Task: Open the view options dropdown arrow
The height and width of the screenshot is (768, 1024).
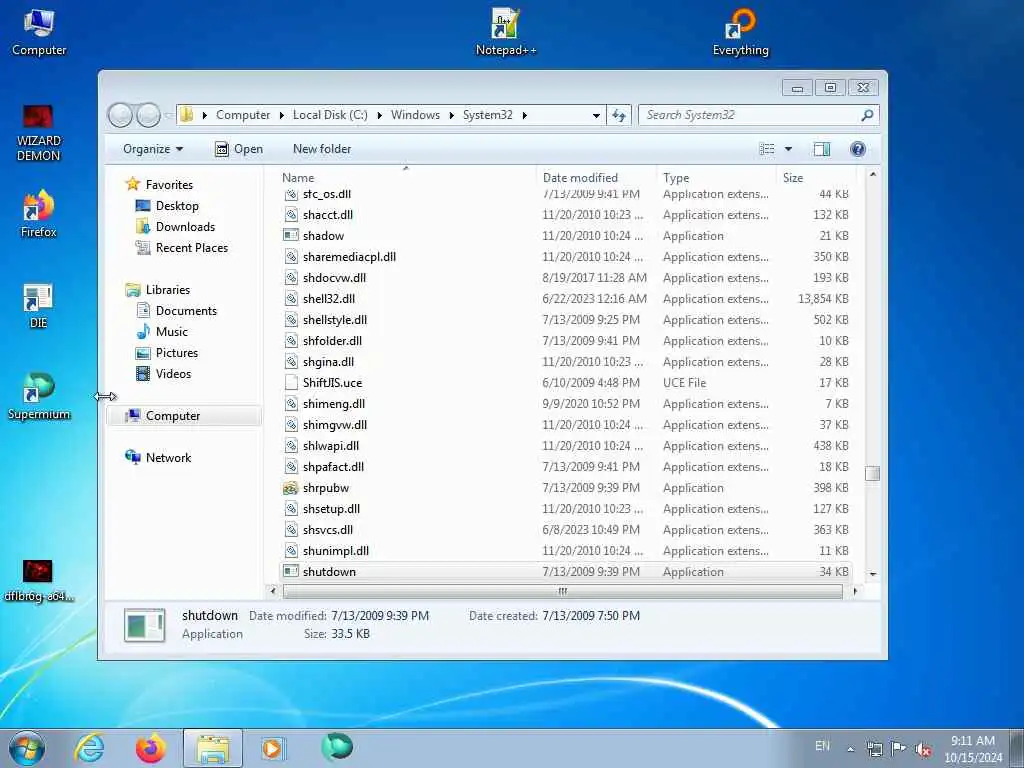Action: tap(788, 150)
